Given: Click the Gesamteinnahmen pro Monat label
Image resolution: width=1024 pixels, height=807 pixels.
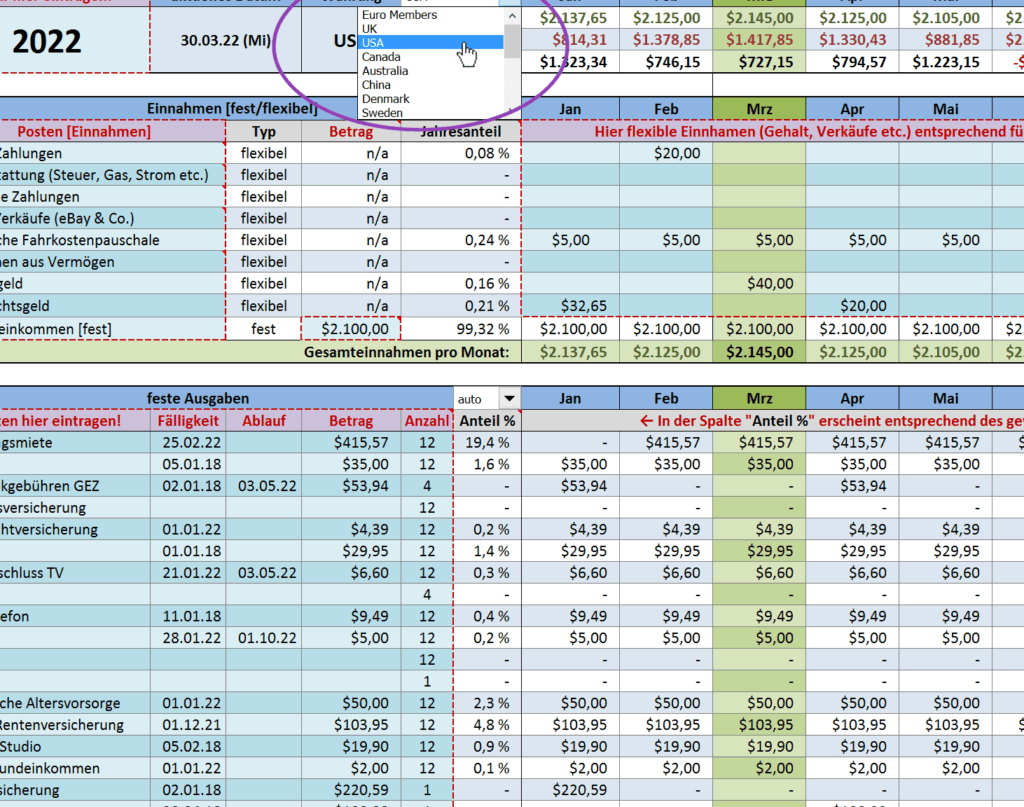Looking at the screenshot, I should 406,351.
